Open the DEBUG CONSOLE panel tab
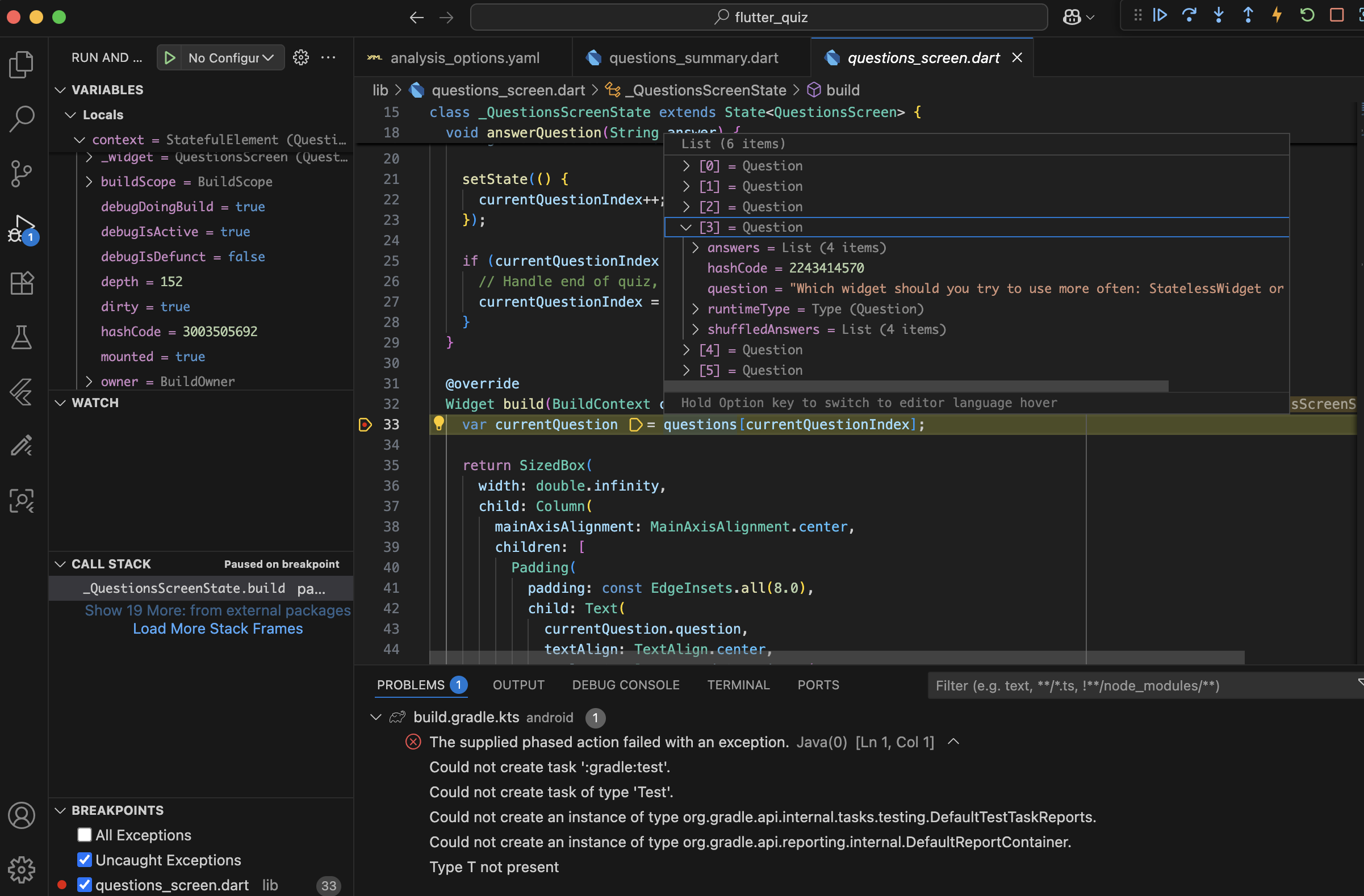The height and width of the screenshot is (896, 1364). [625, 685]
